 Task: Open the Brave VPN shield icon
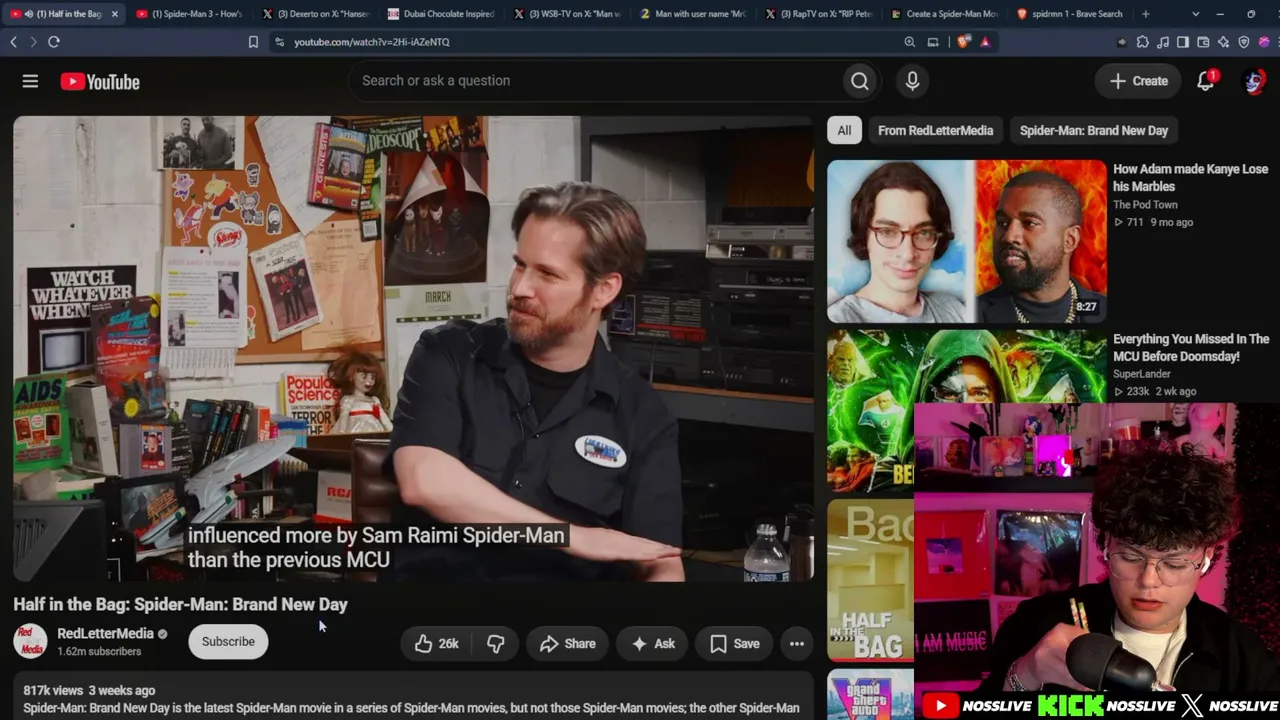click(1244, 42)
